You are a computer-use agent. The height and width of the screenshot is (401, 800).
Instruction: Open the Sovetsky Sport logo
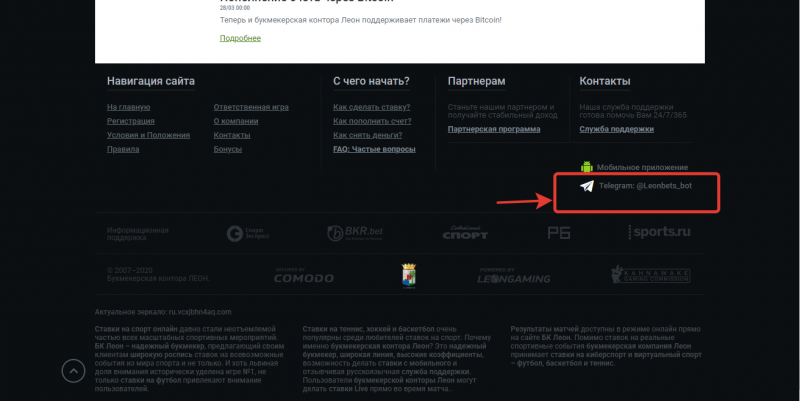(465, 233)
